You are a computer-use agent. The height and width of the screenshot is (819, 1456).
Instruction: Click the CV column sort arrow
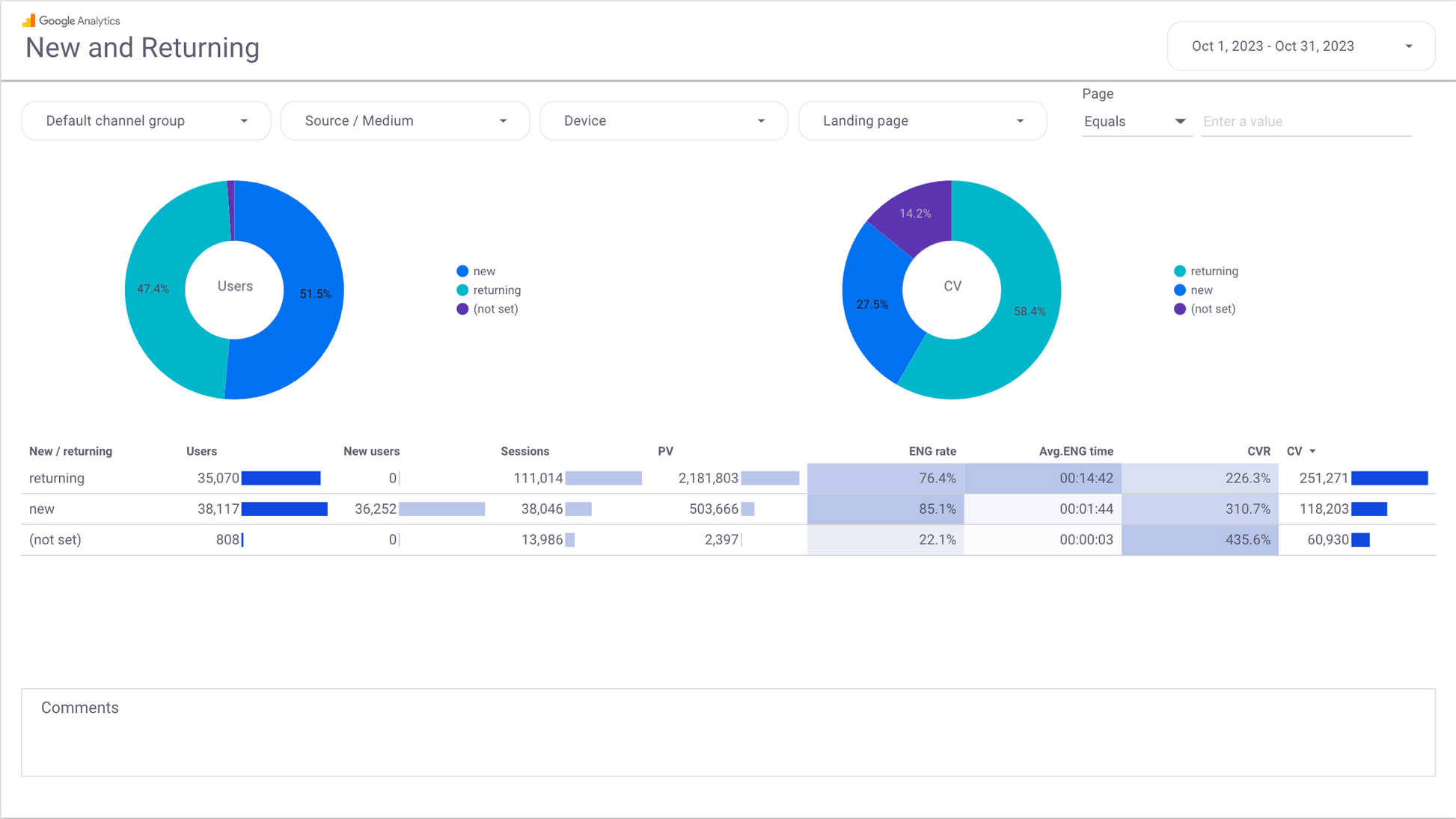coord(1312,452)
